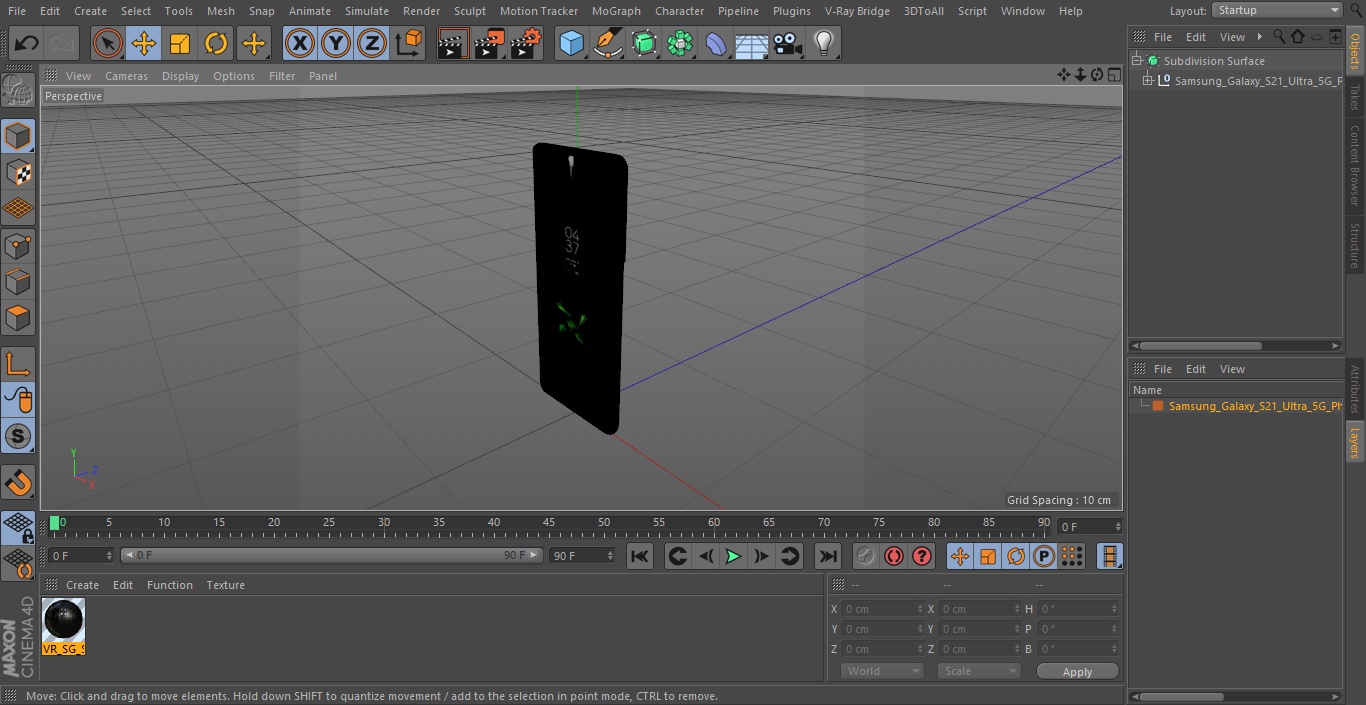Open material manager Create menu
This screenshot has height=705, width=1366.
tap(82, 585)
